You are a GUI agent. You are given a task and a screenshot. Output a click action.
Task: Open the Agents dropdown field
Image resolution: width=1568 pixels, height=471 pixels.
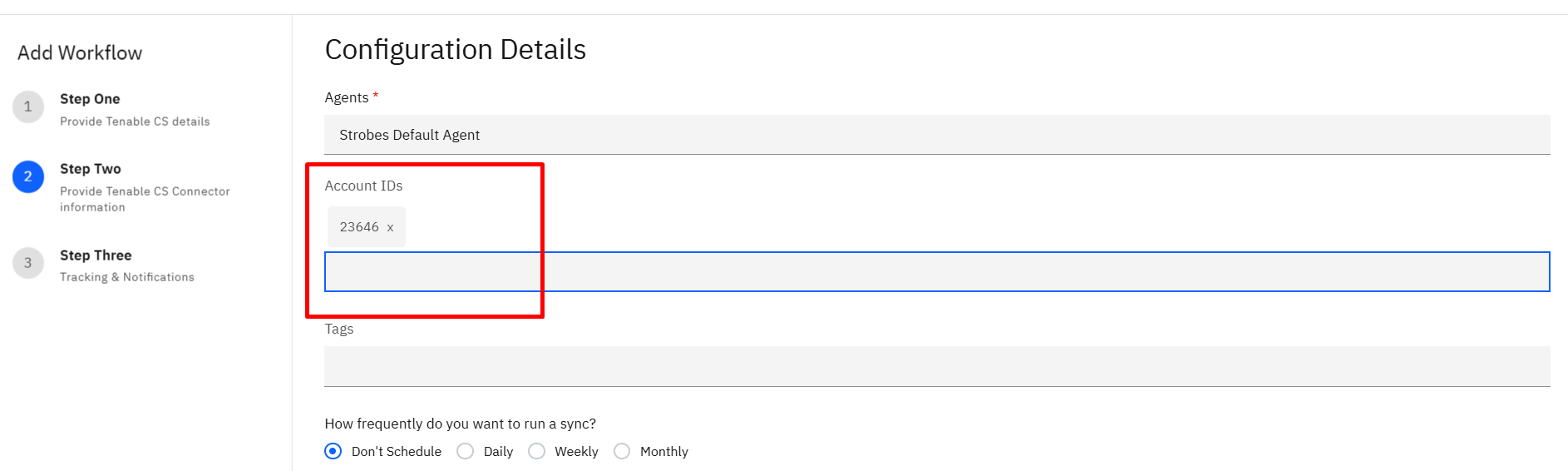click(937, 135)
